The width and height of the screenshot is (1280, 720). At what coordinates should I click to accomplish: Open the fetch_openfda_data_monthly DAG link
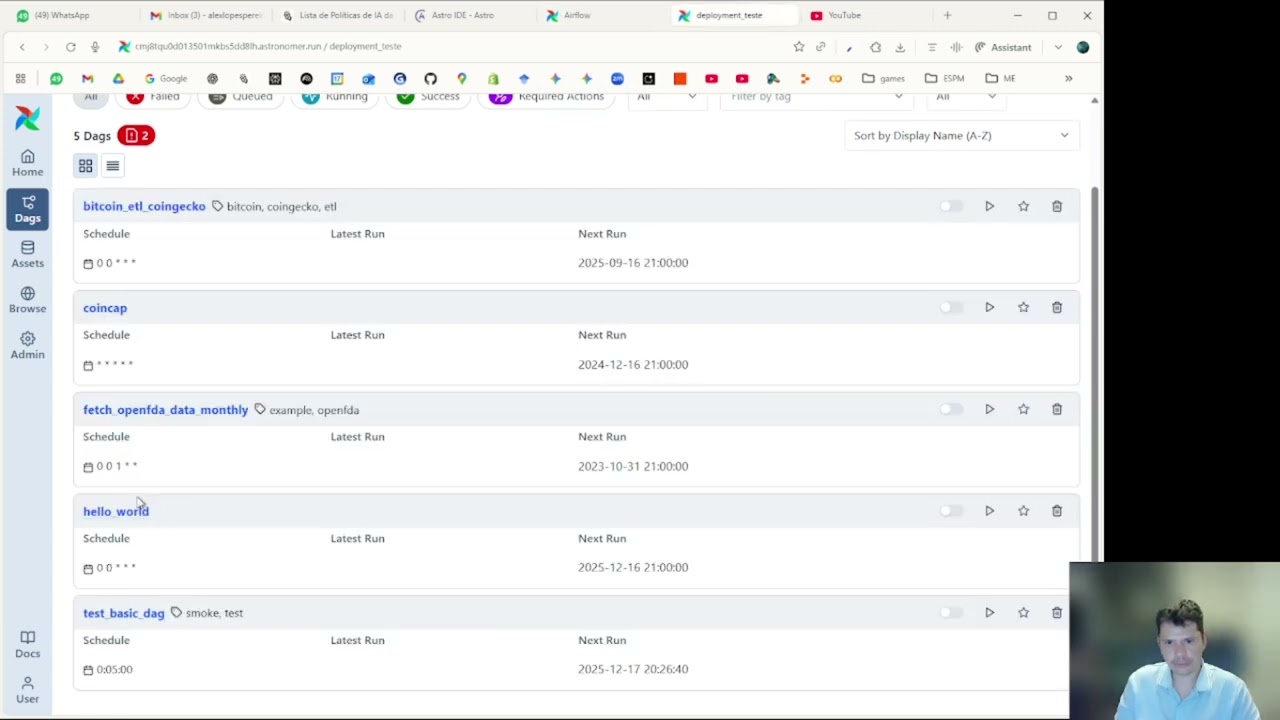tap(165, 410)
